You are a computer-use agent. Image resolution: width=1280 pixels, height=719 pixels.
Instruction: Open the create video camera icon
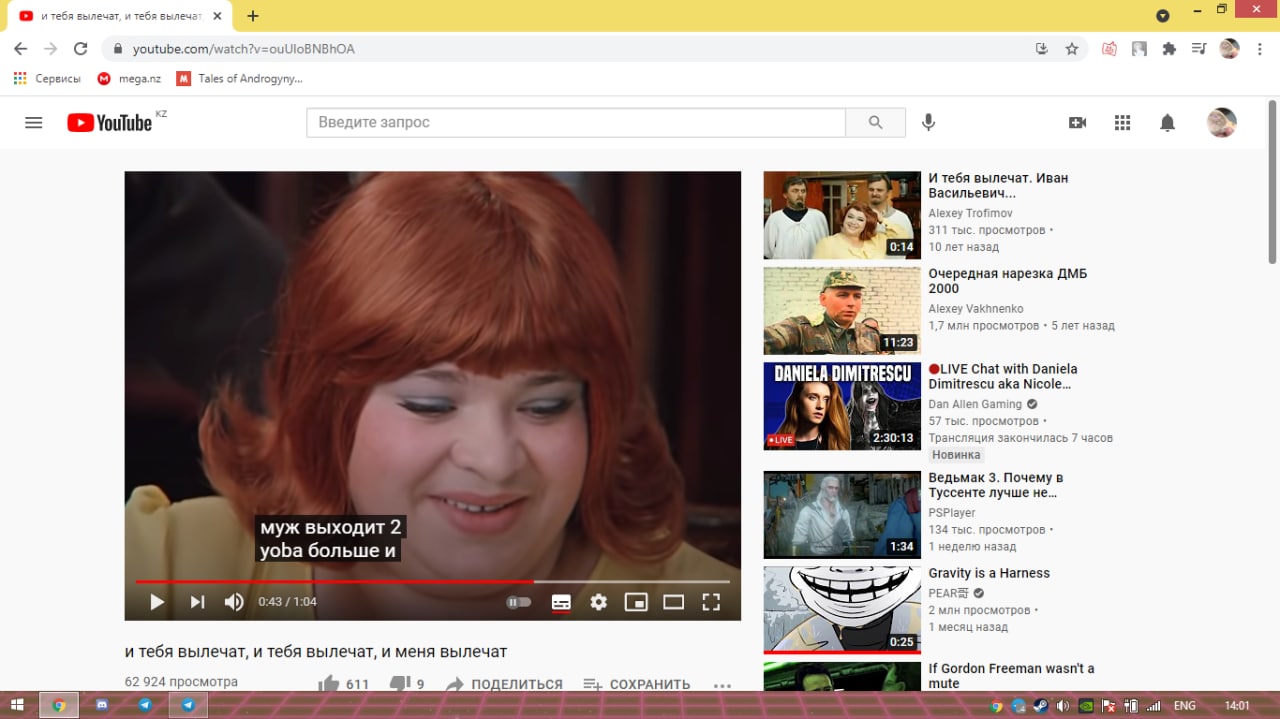click(1077, 122)
